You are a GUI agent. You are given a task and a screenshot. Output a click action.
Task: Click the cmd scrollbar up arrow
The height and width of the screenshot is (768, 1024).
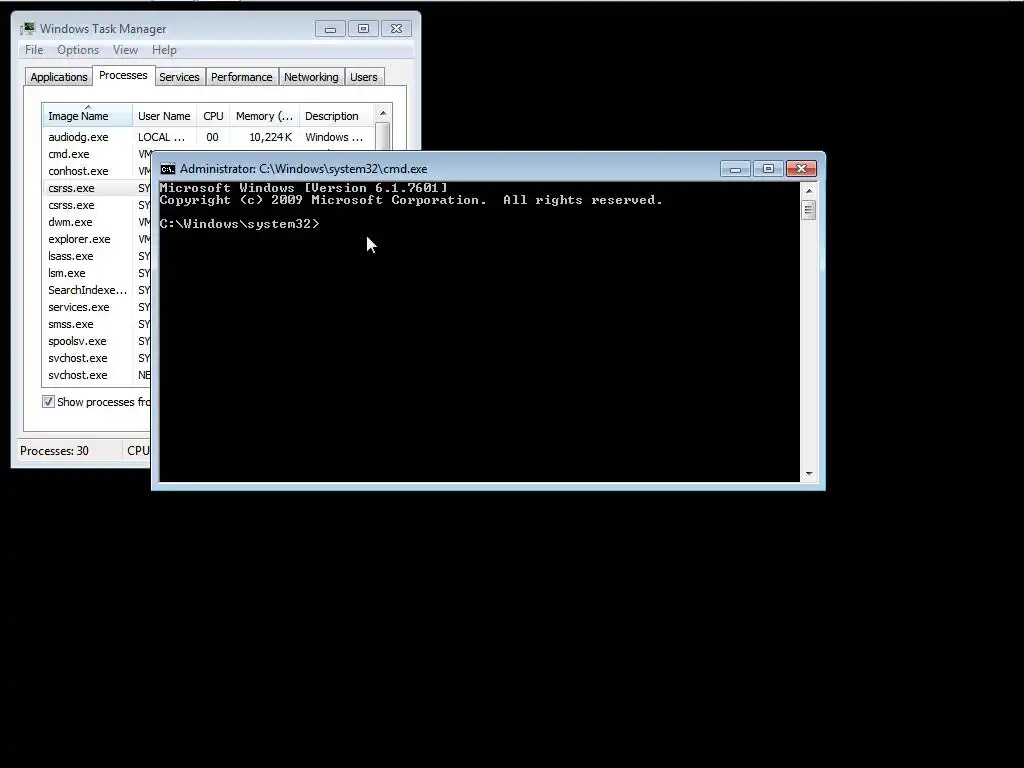coord(809,191)
